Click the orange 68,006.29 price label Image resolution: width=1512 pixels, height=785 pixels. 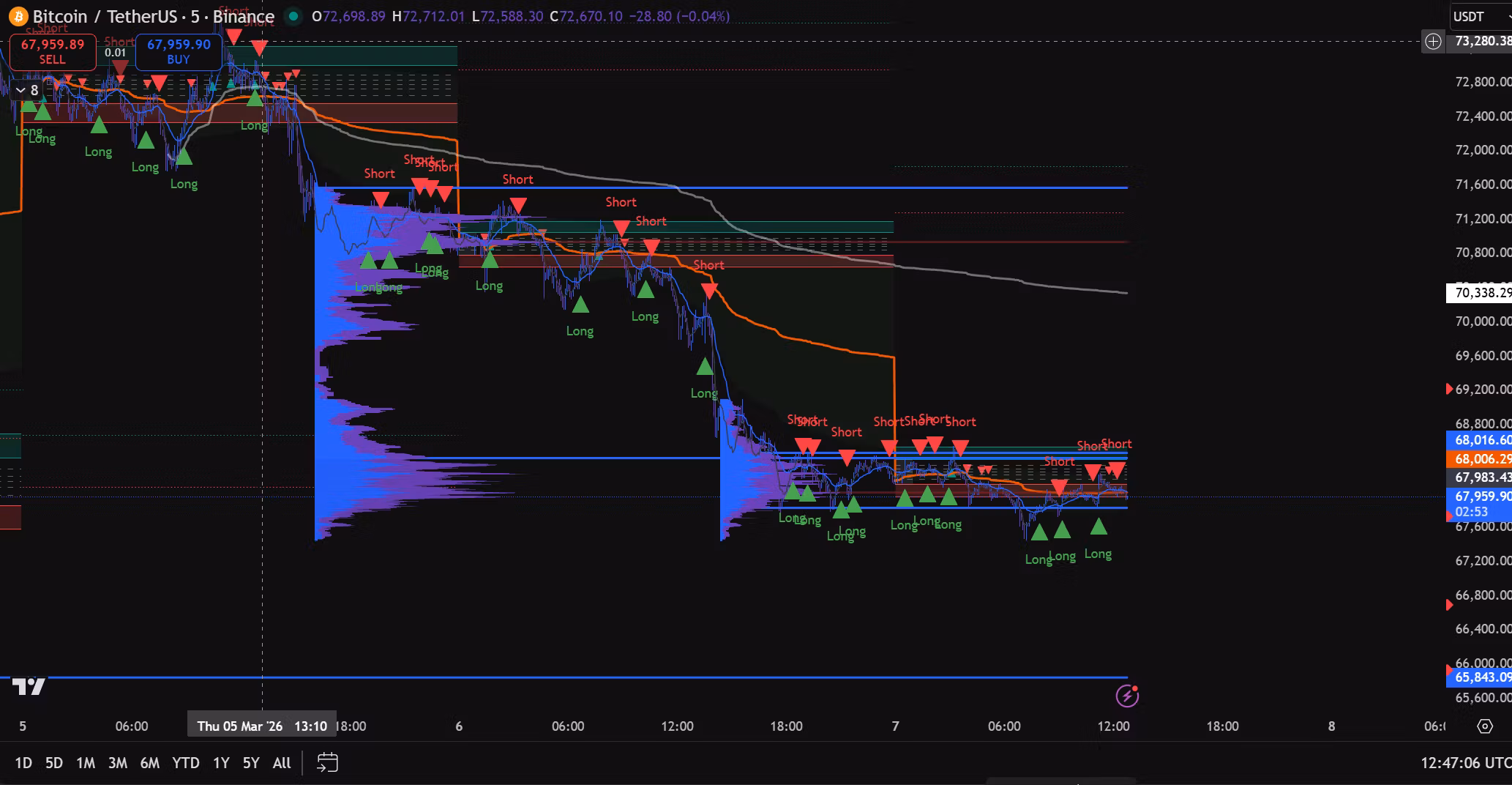click(x=1481, y=458)
